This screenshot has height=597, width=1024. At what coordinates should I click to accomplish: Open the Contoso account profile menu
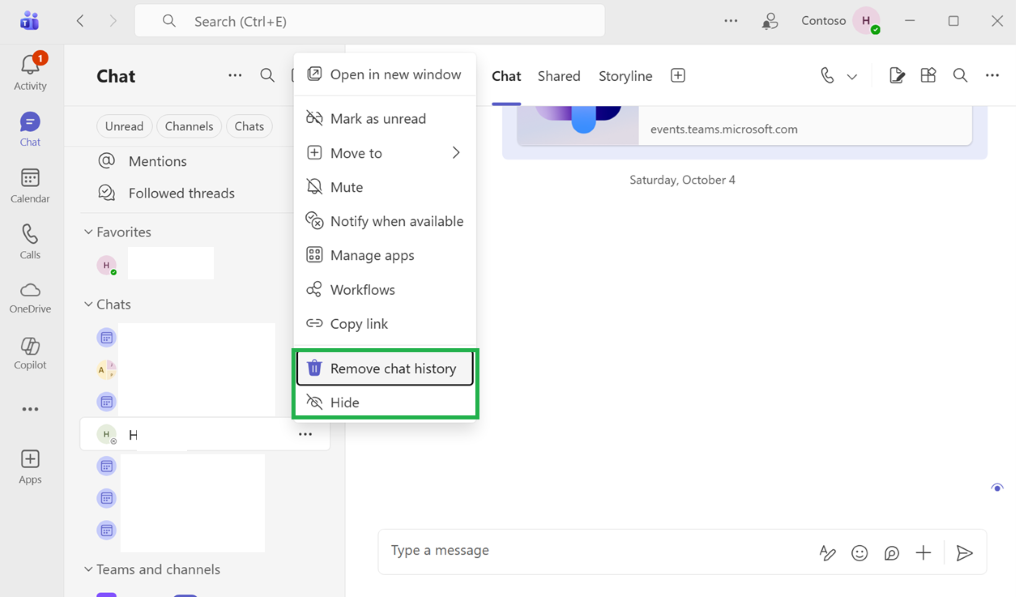click(867, 21)
